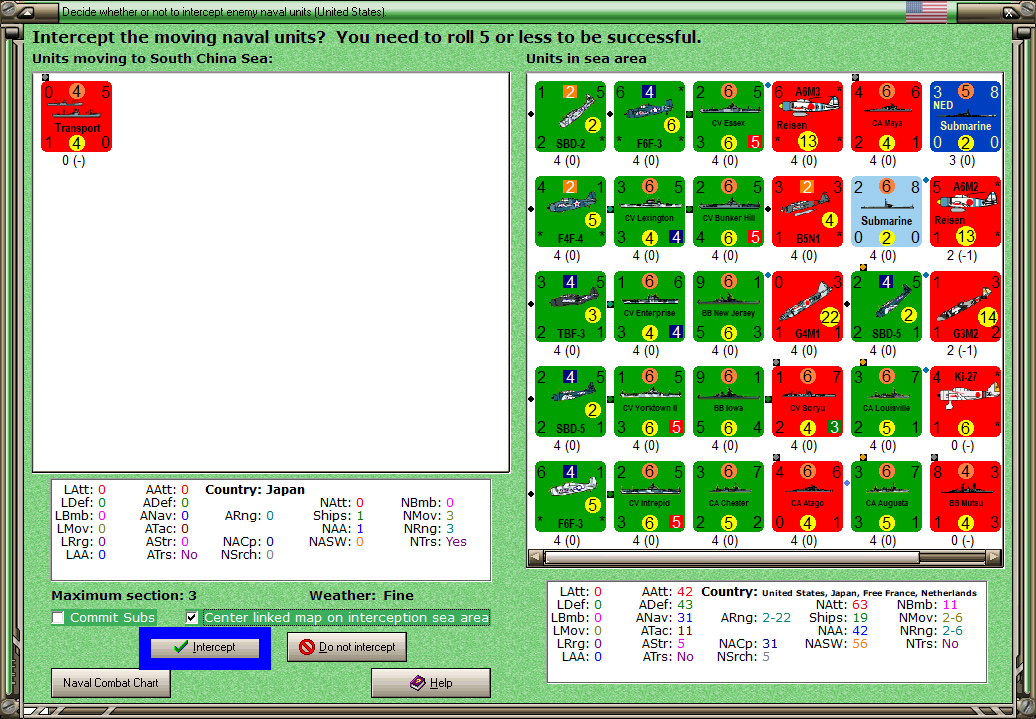This screenshot has height=719, width=1036.
Task: Select the CV Enterprise carrier counter
Action: click(x=649, y=307)
